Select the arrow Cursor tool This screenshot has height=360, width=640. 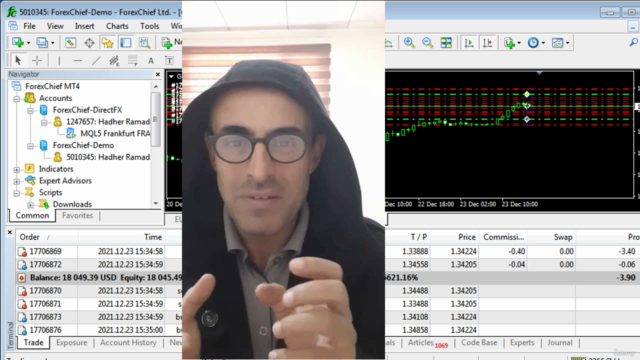(x=18, y=61)
